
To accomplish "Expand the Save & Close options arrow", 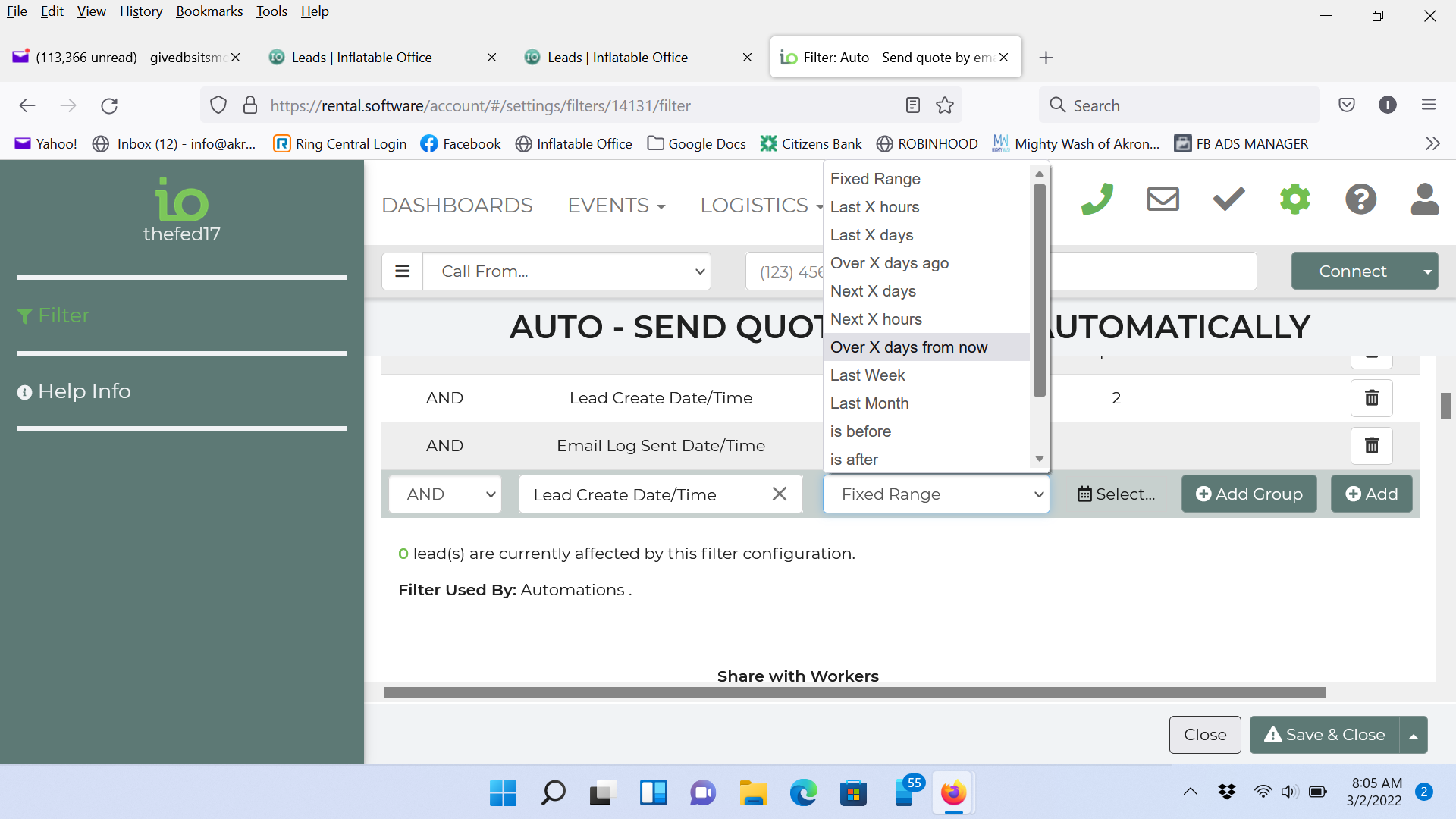I will (1414, 736).
